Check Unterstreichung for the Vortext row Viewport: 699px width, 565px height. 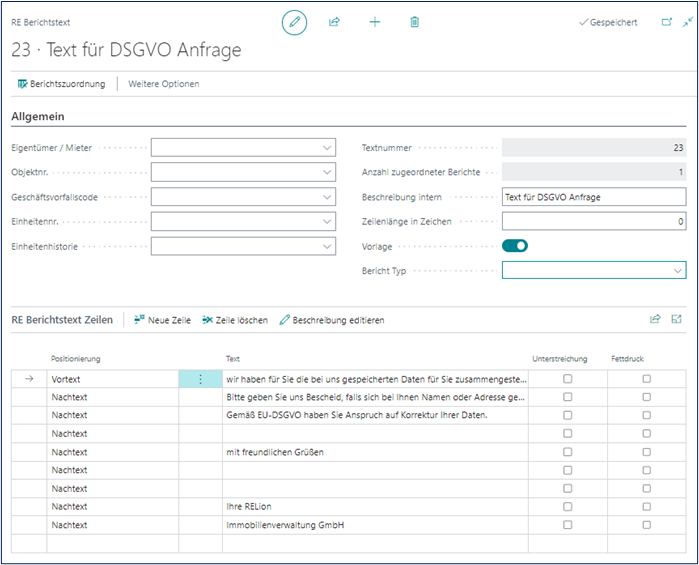568,379
